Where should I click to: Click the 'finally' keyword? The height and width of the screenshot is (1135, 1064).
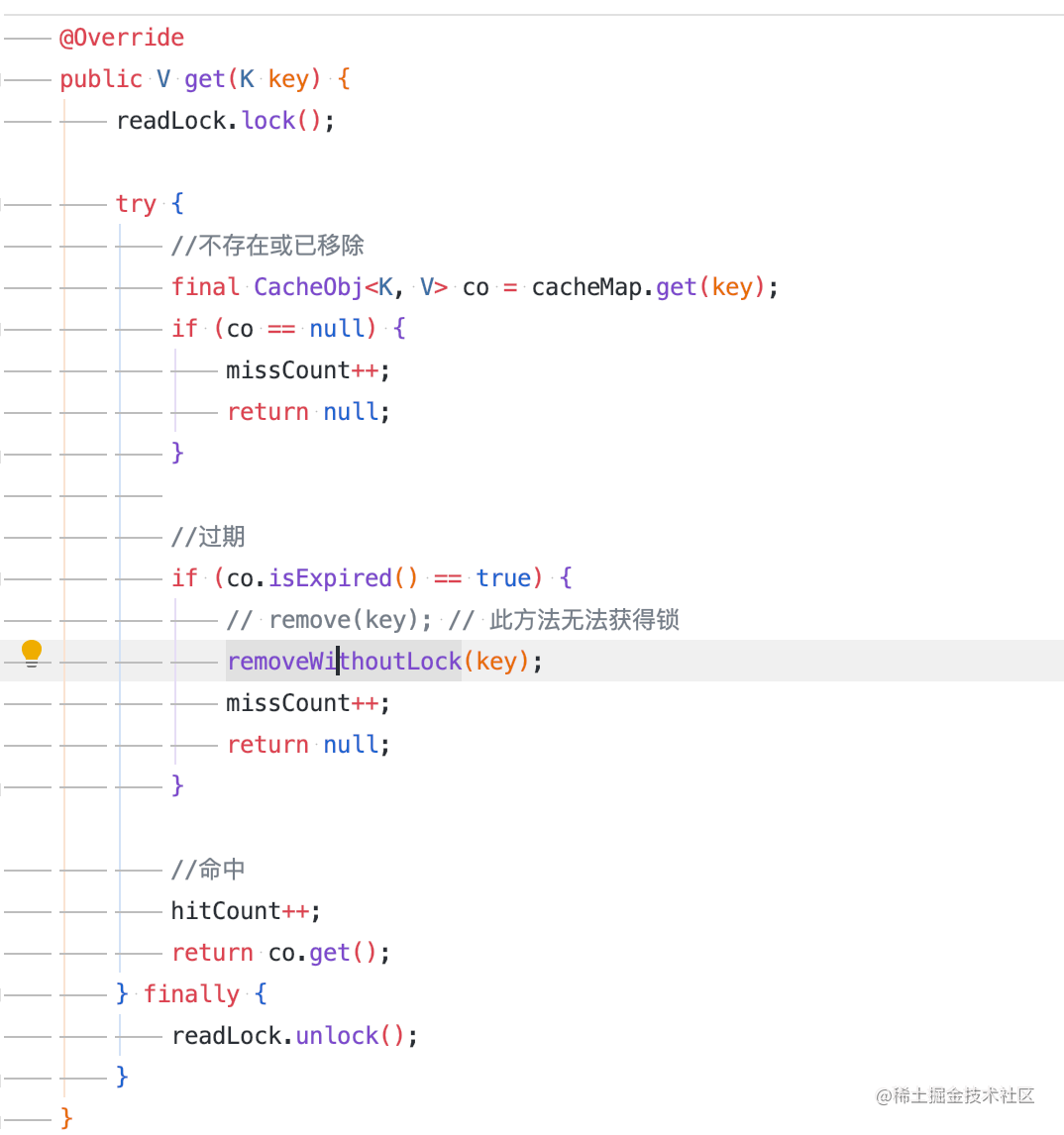191,994
